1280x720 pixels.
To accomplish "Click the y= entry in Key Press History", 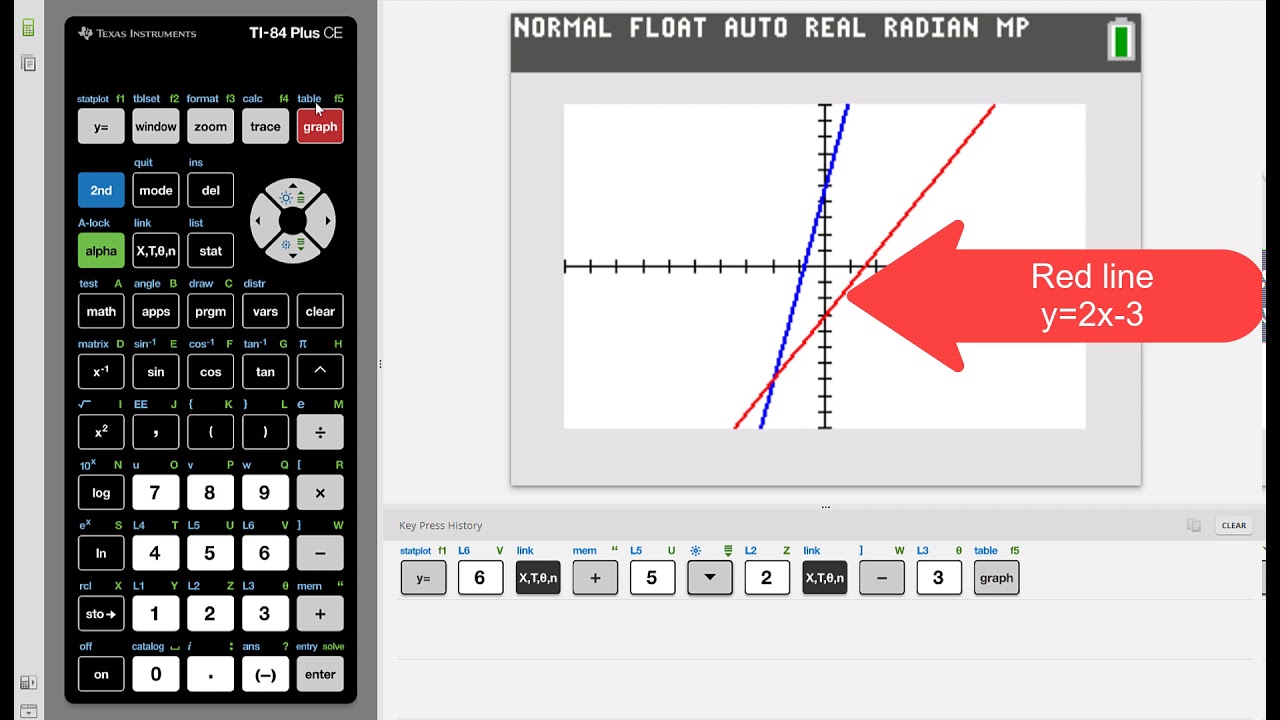I will (423, 578).
